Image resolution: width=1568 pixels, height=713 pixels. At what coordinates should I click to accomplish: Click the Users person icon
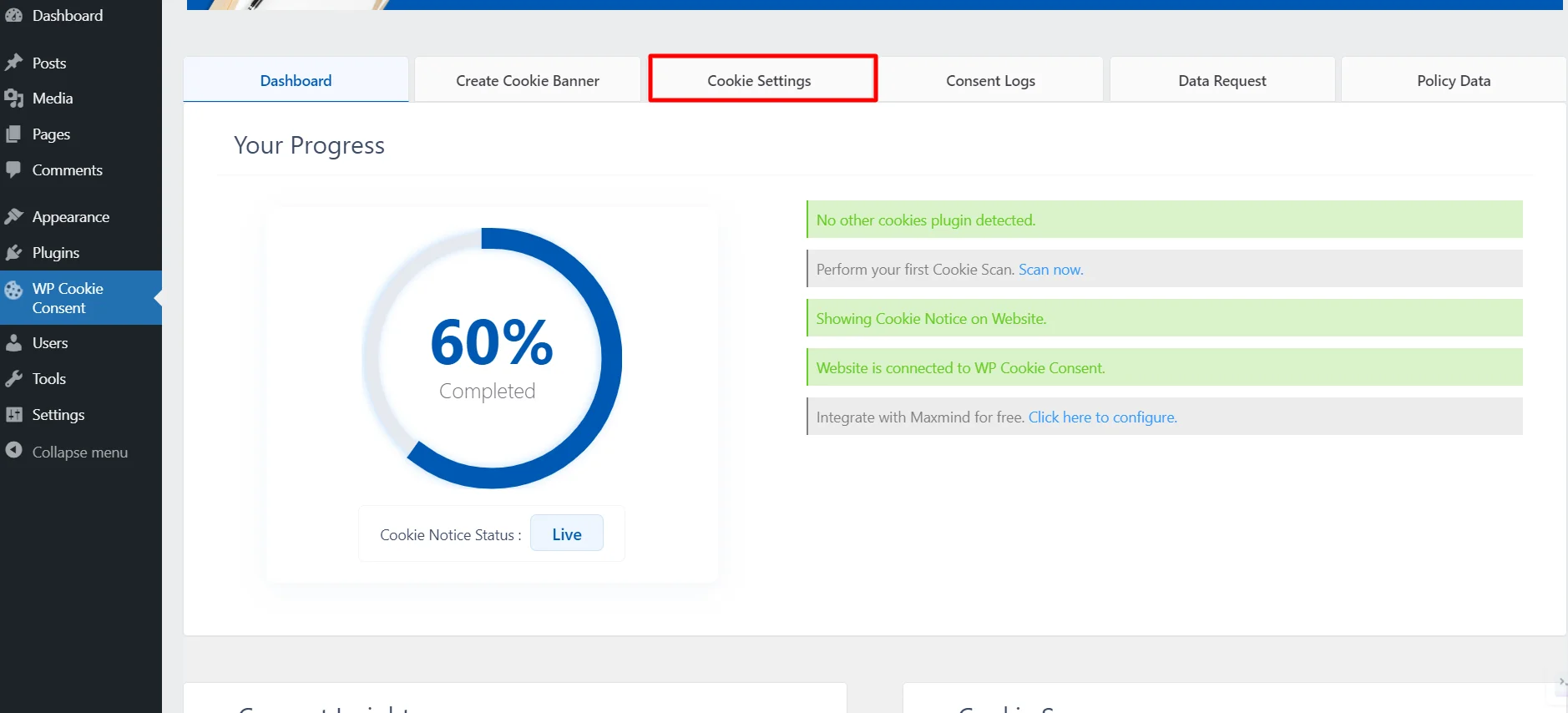tap(13, 343)
